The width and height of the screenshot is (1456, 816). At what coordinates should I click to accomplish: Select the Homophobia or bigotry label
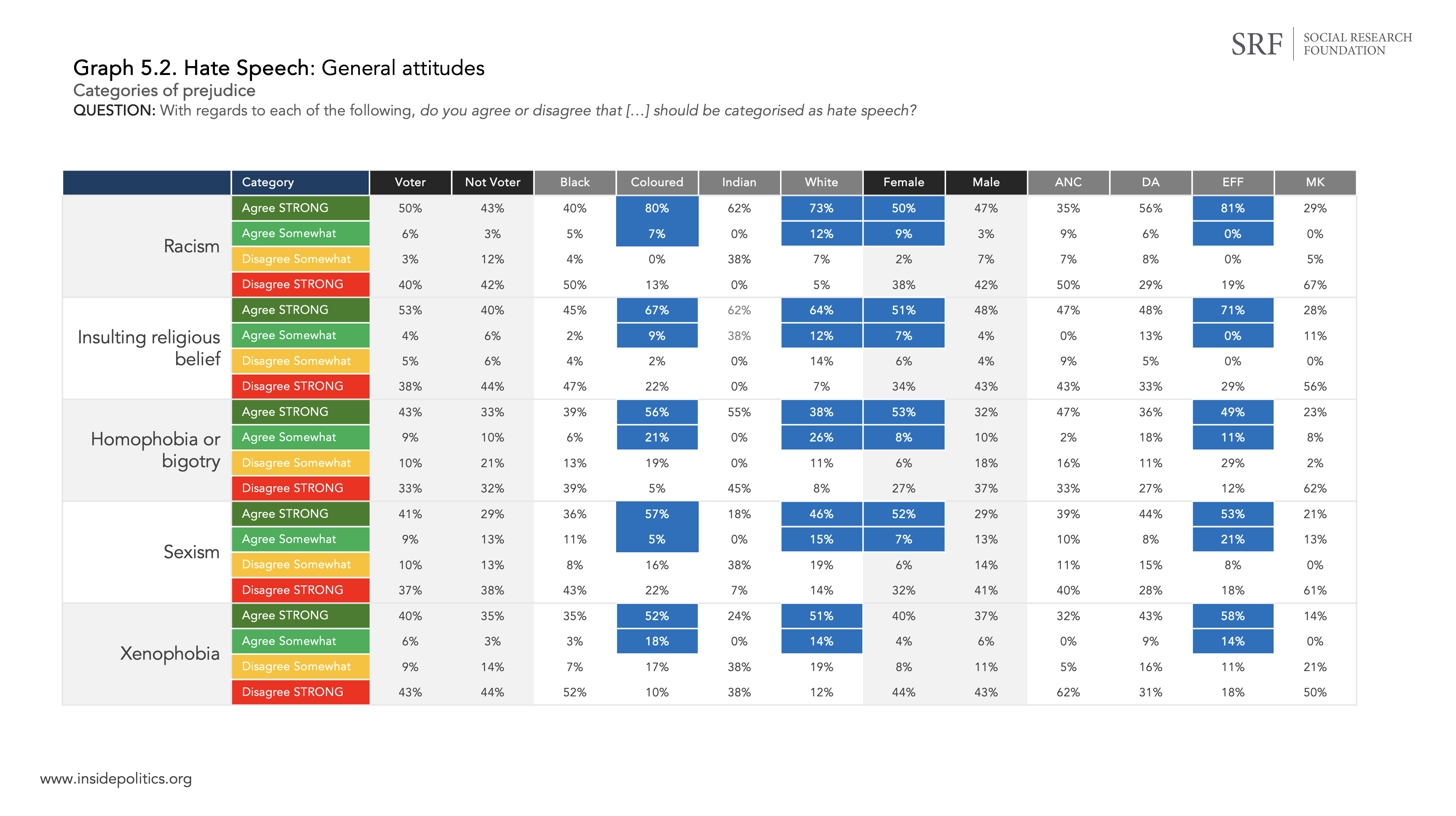coord(156,450)
